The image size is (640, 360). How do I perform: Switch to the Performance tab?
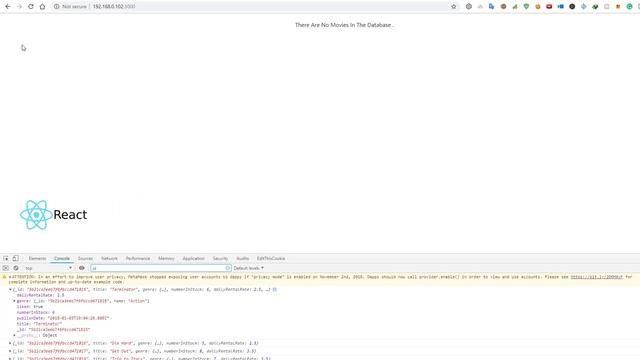(138, 258)
